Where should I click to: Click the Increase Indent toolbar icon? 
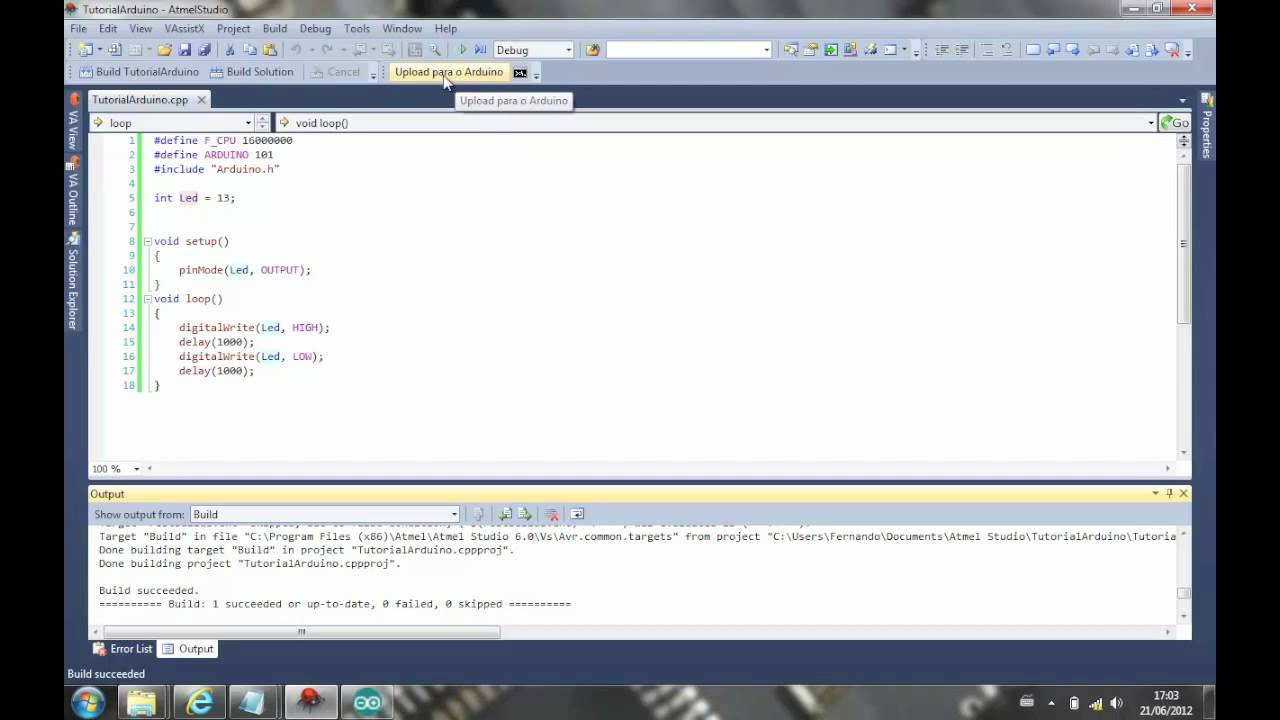click(962, 49)
